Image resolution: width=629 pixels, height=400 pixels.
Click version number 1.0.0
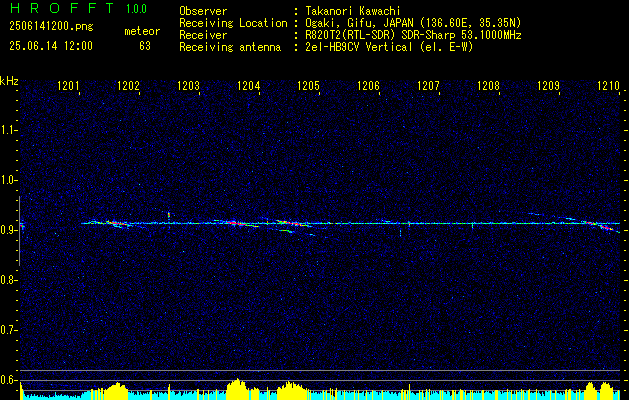tap(136, 9)
